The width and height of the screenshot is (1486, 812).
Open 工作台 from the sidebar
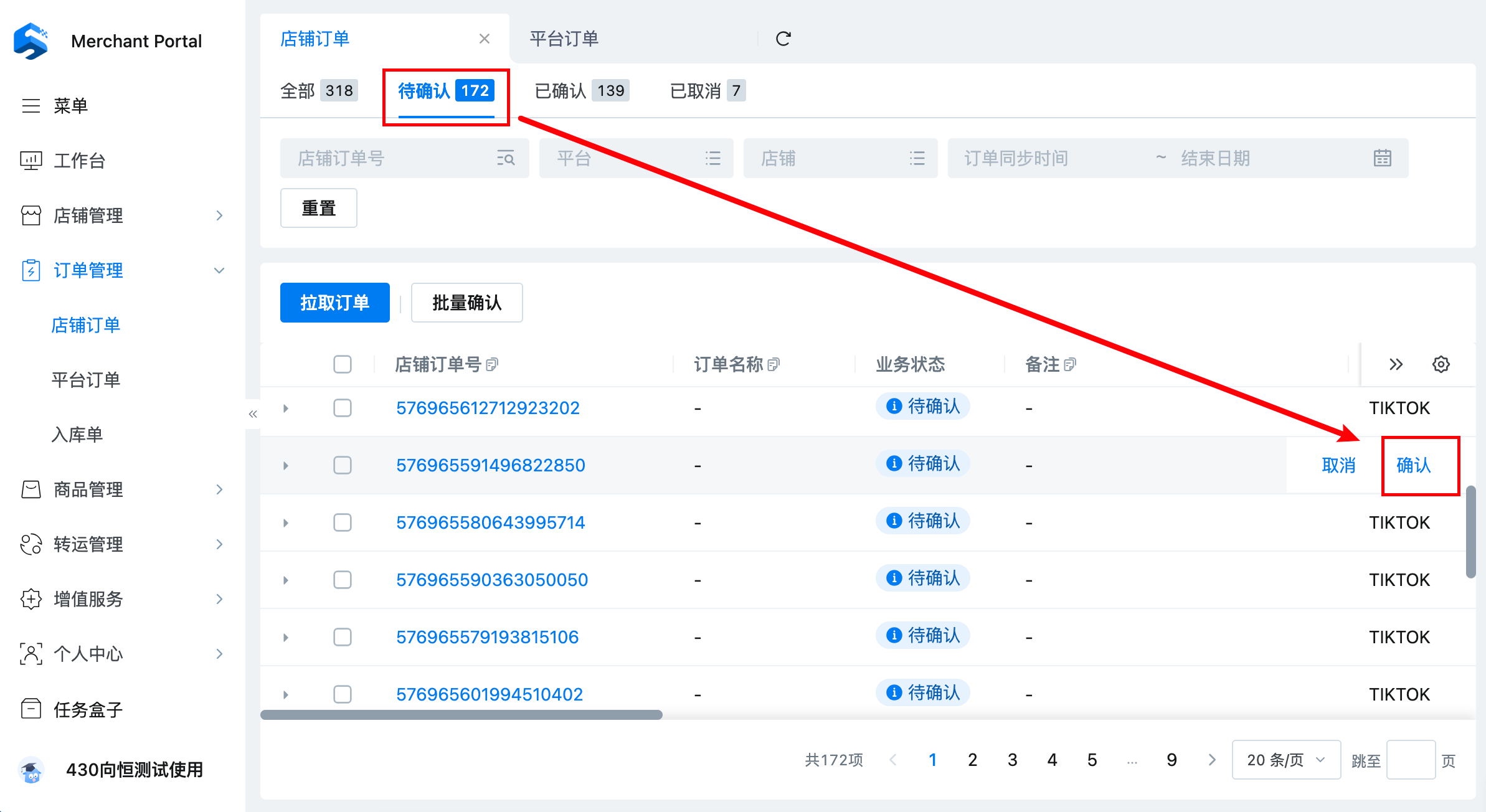(78, 161)
